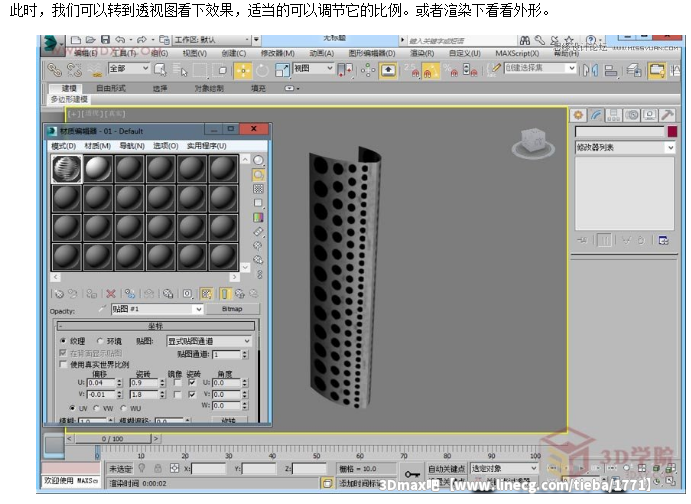Image resolution: width=691 pixels, height=504 pixels.
Task: Click the 多边形建模 panel button
Action: click(70, 100)
